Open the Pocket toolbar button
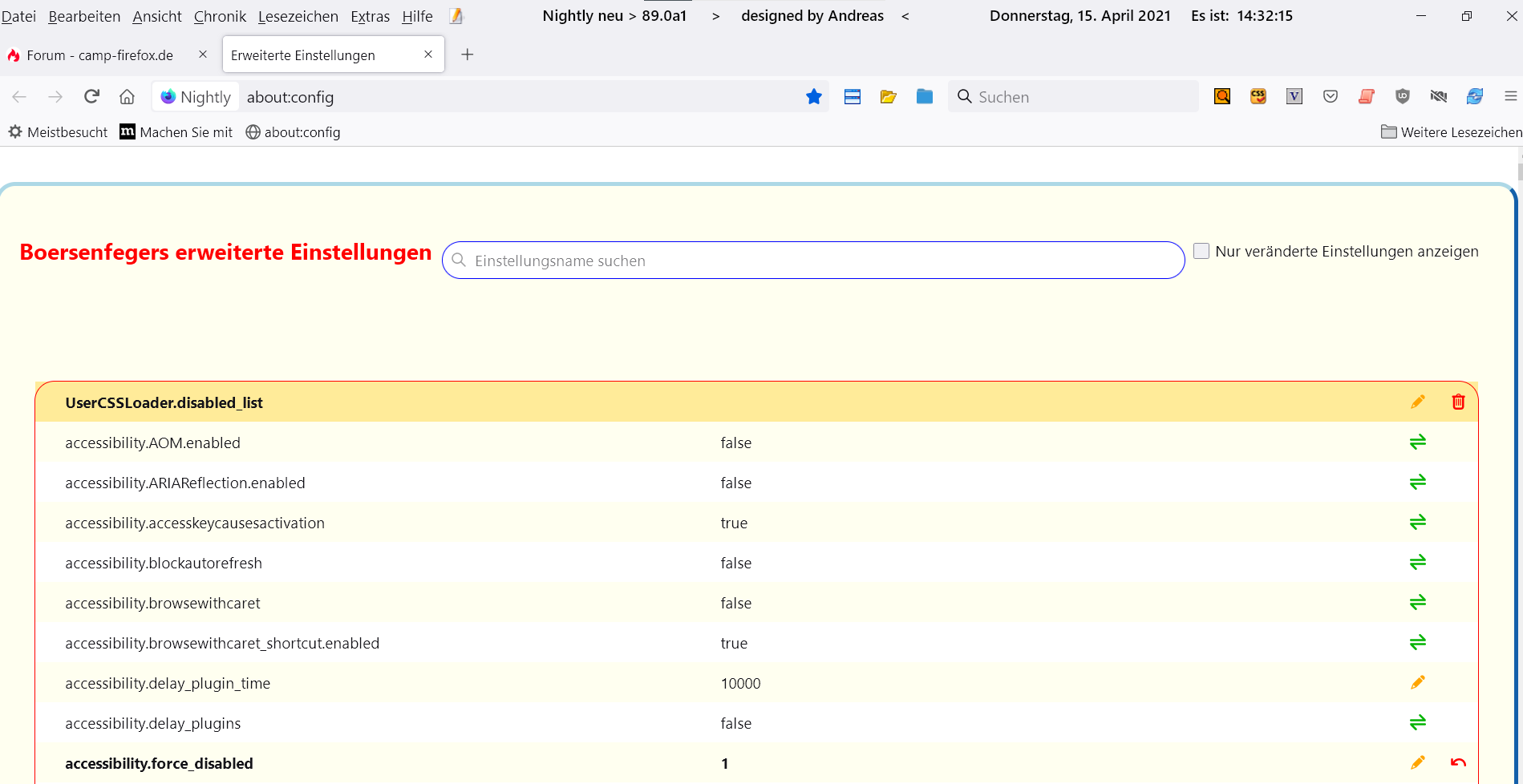The image size is (1523, 784). (1331, 97)
